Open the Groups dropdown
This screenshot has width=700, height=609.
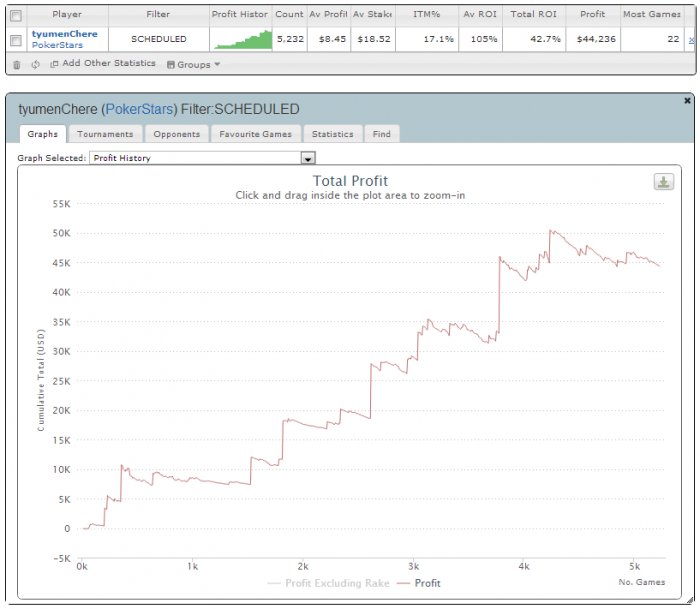193,65
